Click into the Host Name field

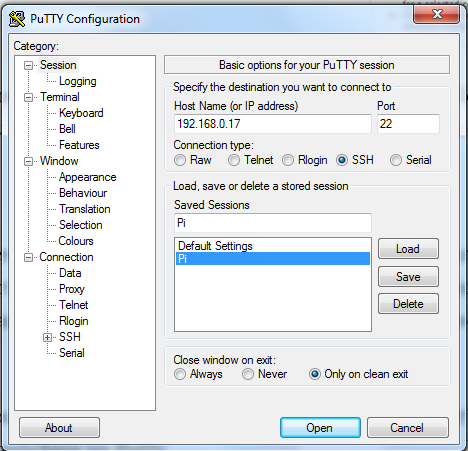tap(273, 124)
